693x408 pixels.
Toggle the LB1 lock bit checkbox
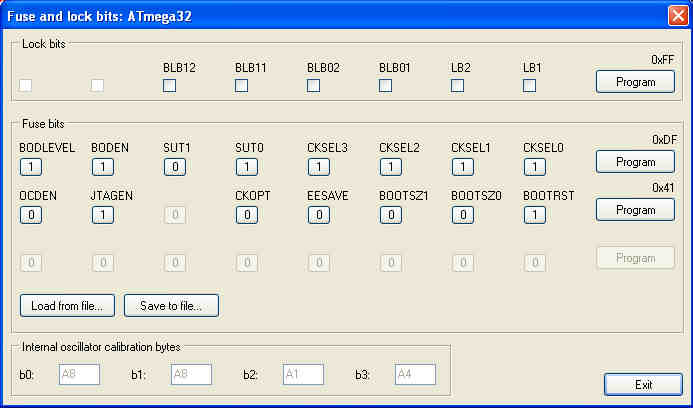click(x=529, y=85)
